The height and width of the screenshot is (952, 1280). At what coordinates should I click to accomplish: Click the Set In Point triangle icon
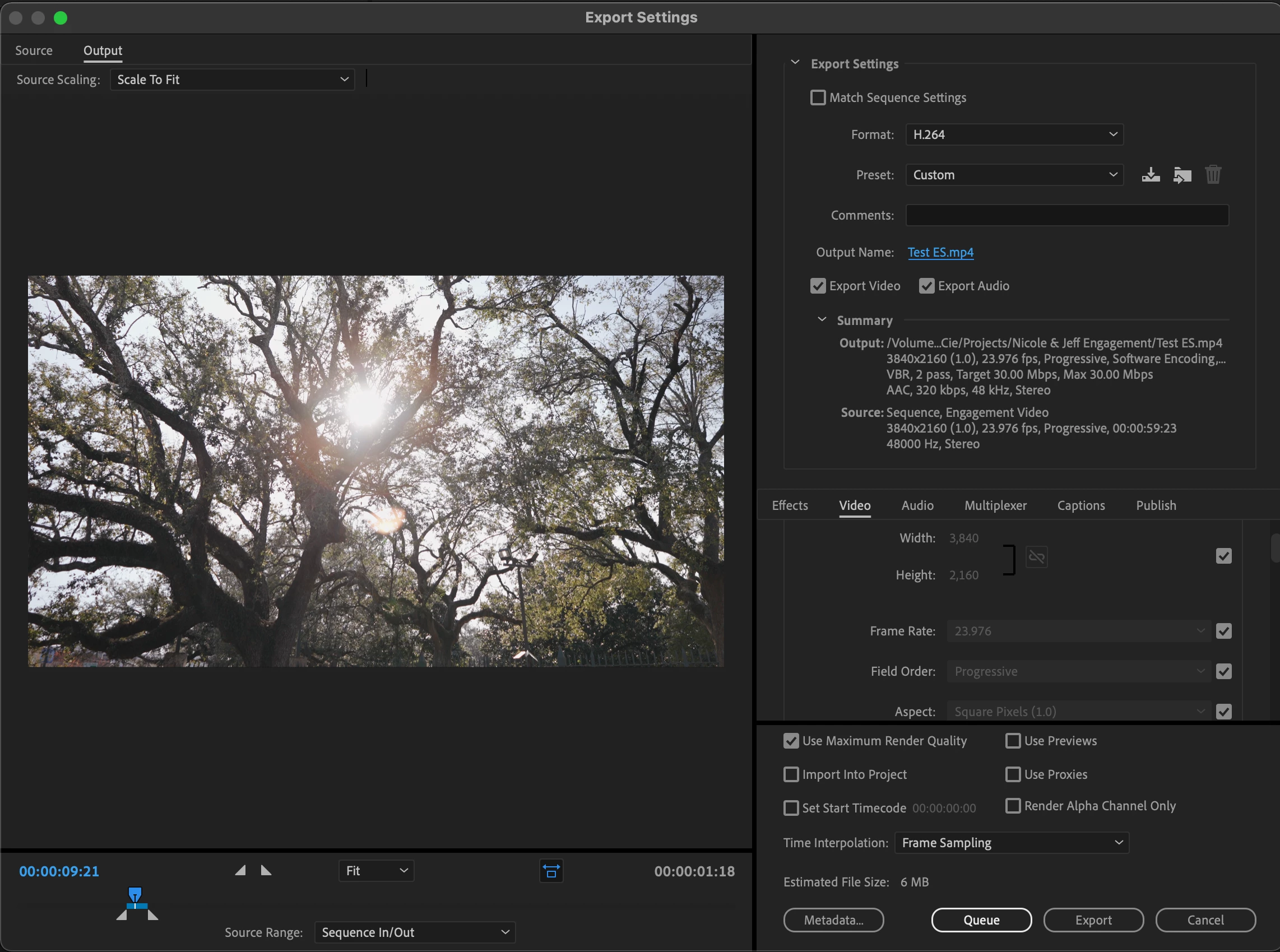pyautogui.click(x=241, y=870)
